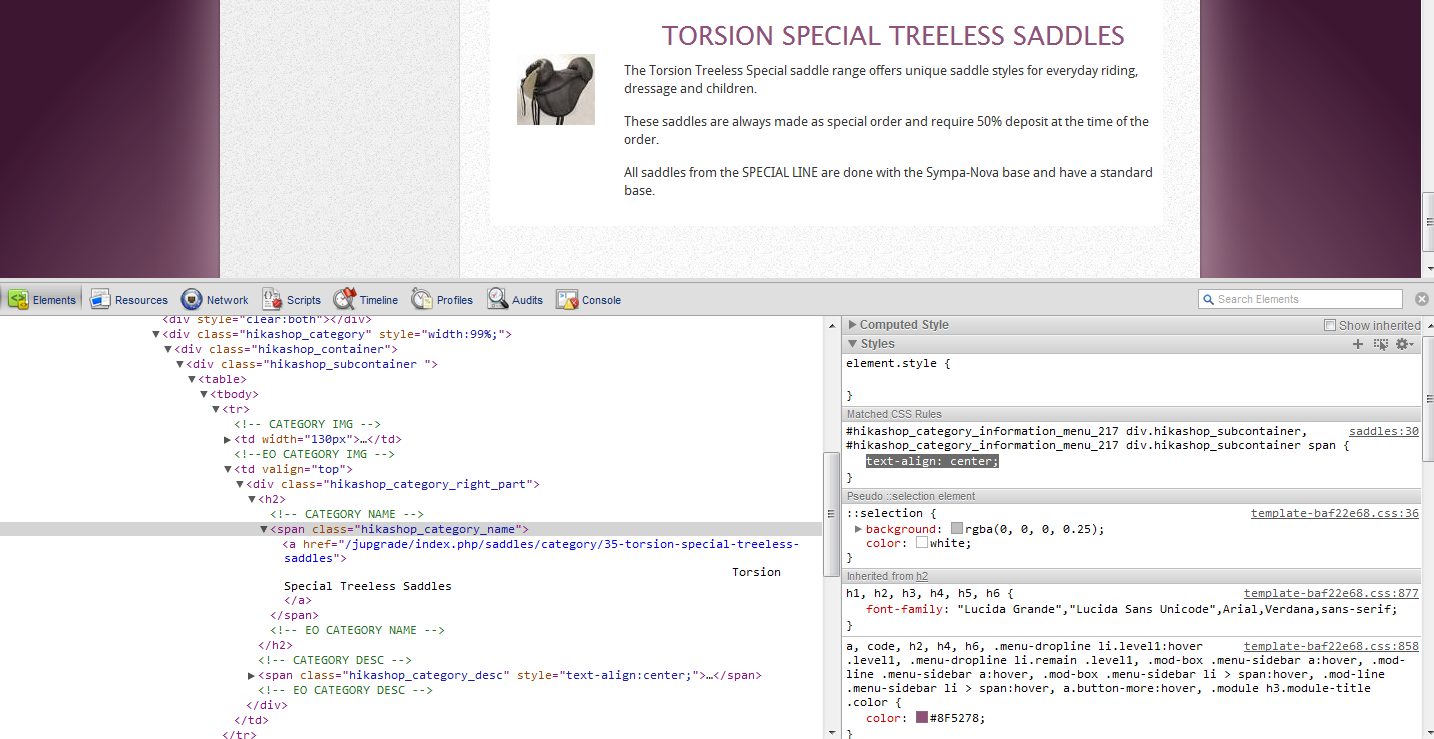Select the EO CATEGORY NAME comment line
This screenshot has width=1434, height=739.
click(357, 630)
